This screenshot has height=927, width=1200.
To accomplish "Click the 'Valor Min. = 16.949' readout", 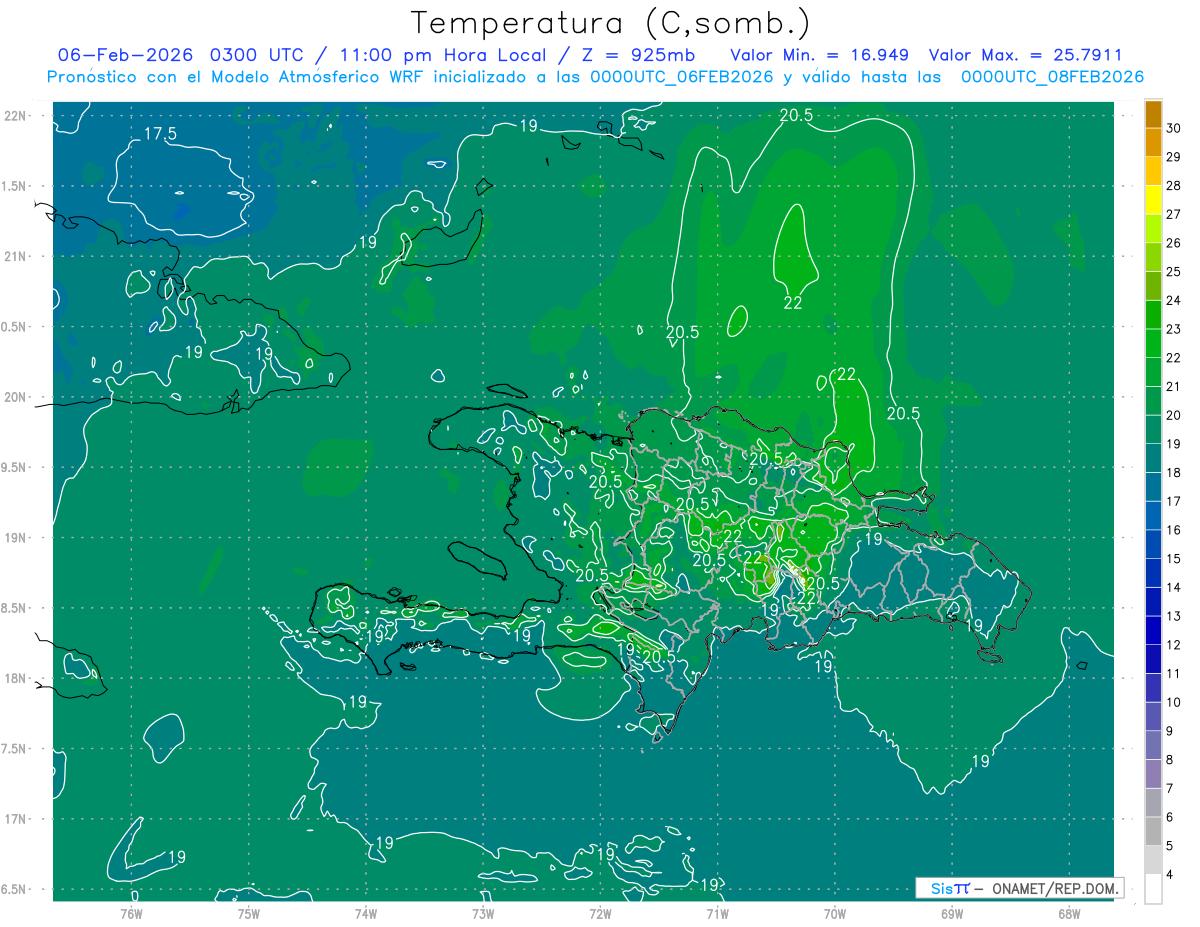I will coord(820,55).
